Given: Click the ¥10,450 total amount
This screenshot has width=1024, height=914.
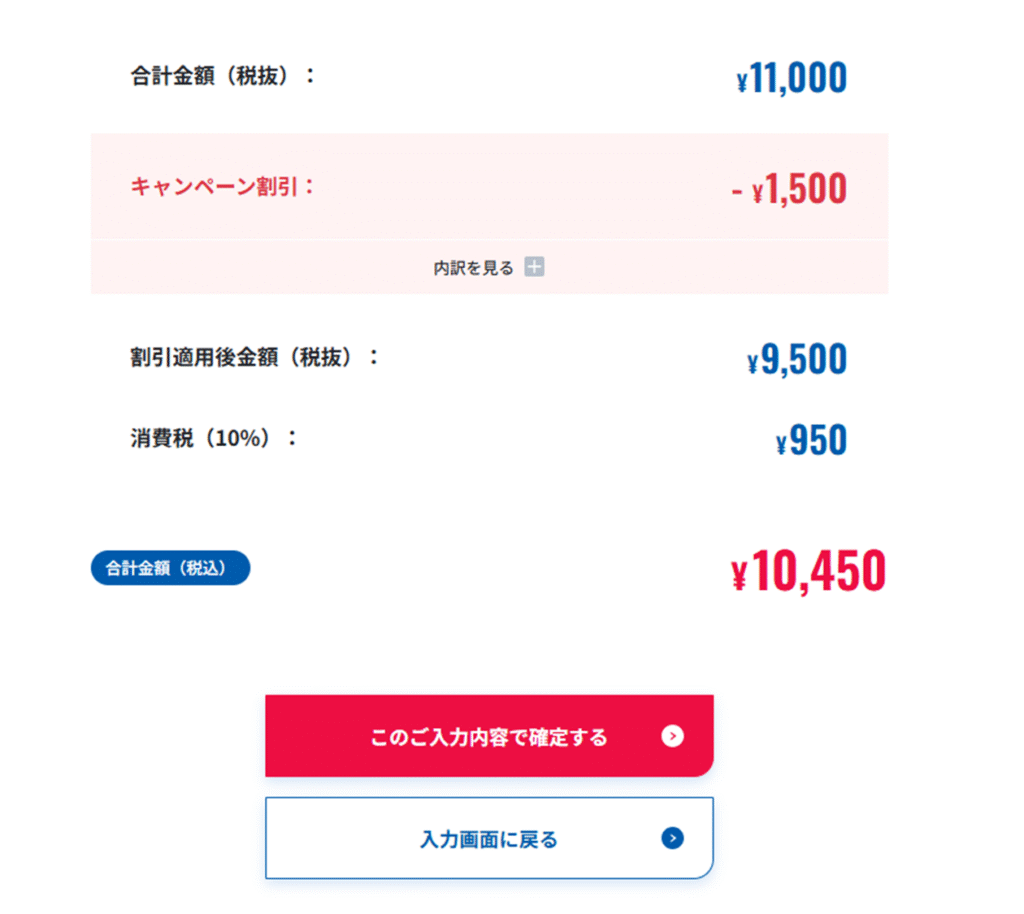Looking at the screenshot, I should pos(808,571).
